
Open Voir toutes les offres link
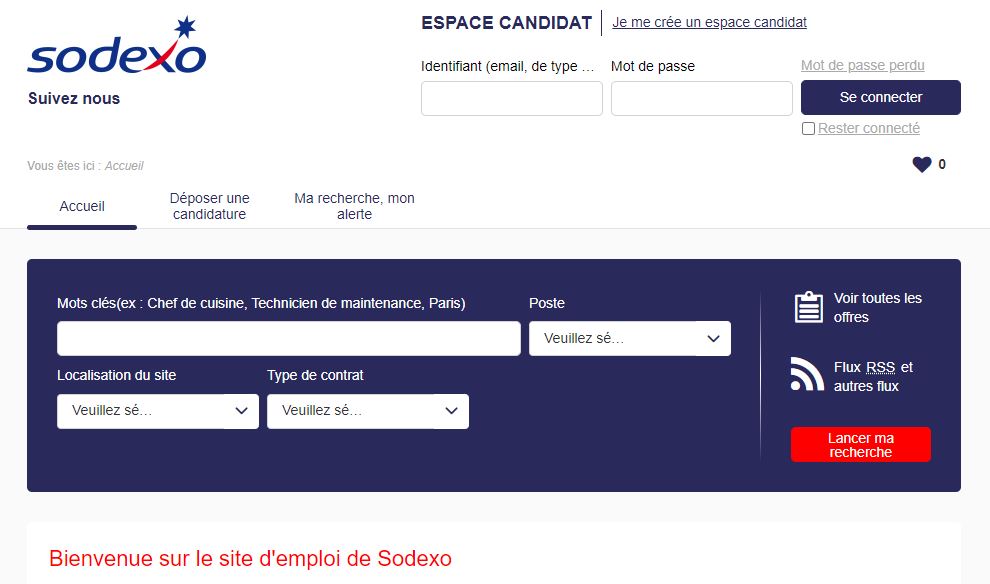point(878,307)
